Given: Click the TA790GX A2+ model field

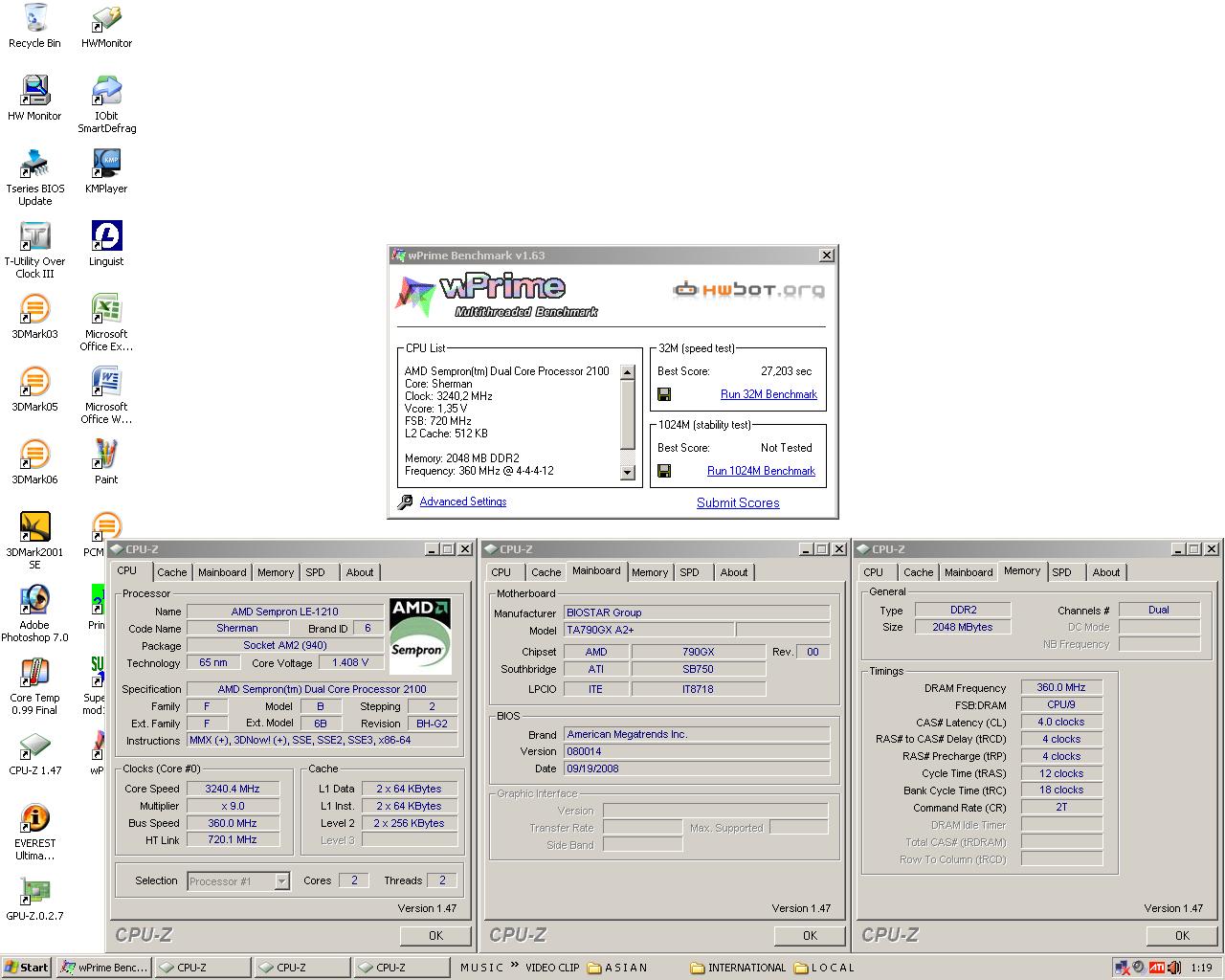Looking at the screenshot, I should (x=649, y=630).
